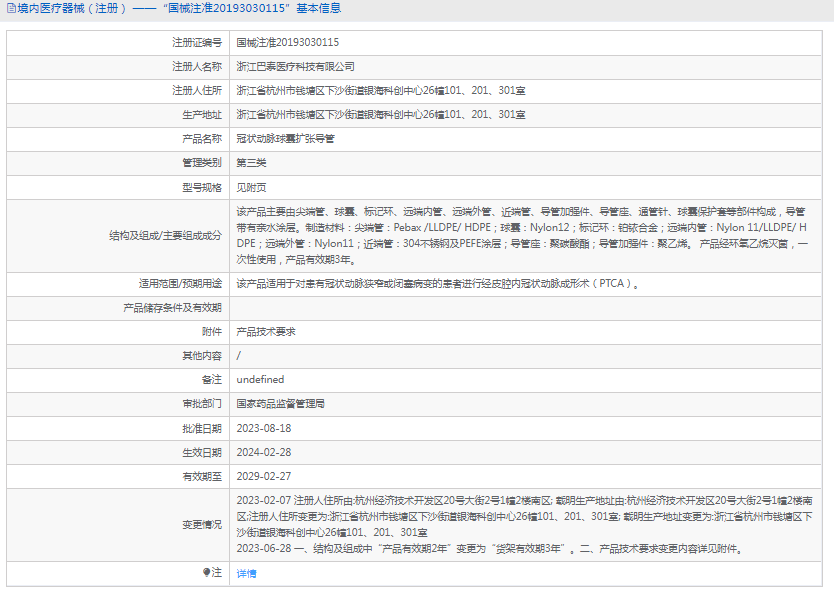Click the 批准日期 label

click(202, 428)
